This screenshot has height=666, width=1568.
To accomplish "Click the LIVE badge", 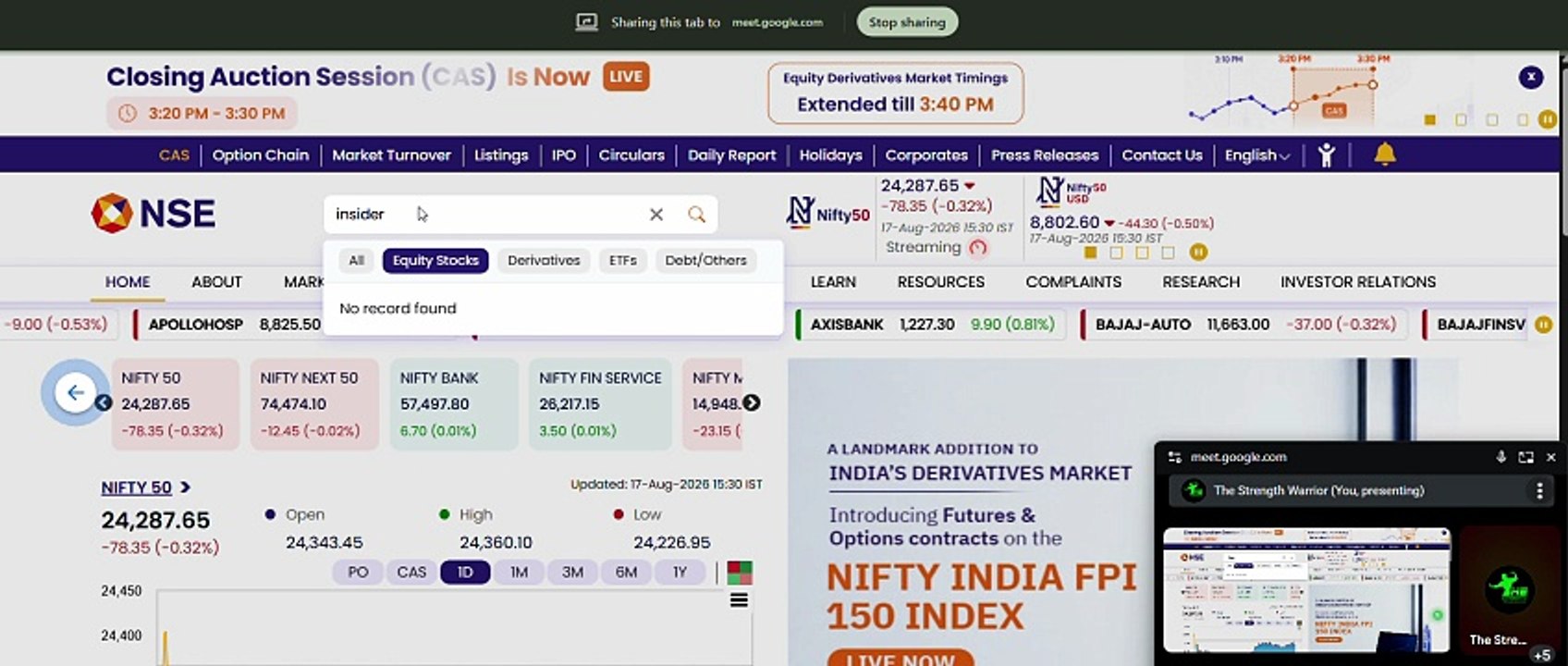I will (626, 77).
